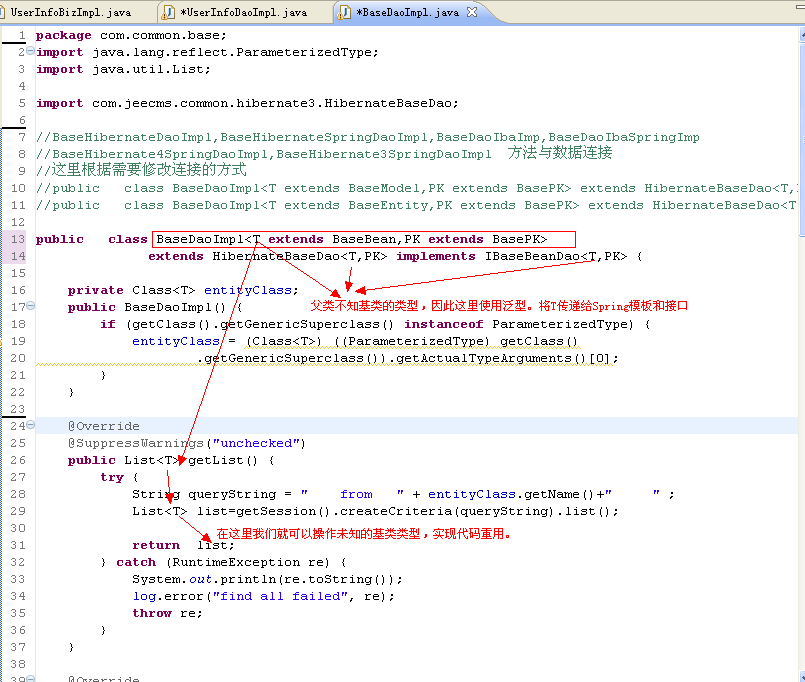
Task: Click 'java.lang.reflect.ParameterizedType' import text
Action: coord(234,52)
